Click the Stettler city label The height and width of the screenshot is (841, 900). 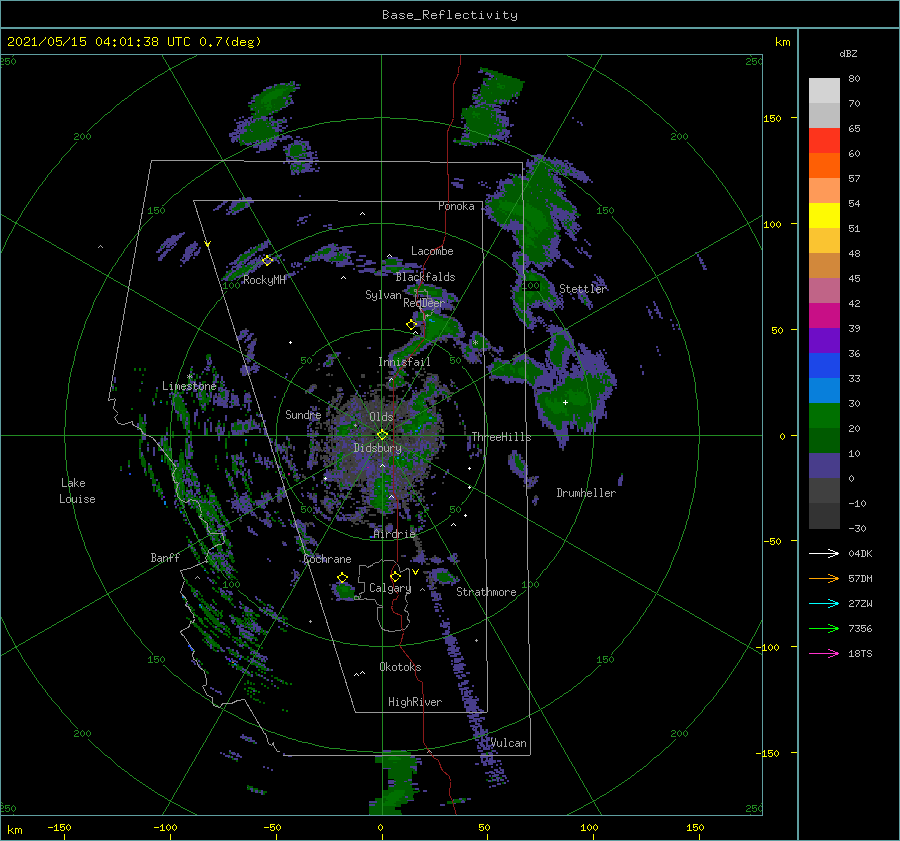pyautogui.click(x=583, y=289)
